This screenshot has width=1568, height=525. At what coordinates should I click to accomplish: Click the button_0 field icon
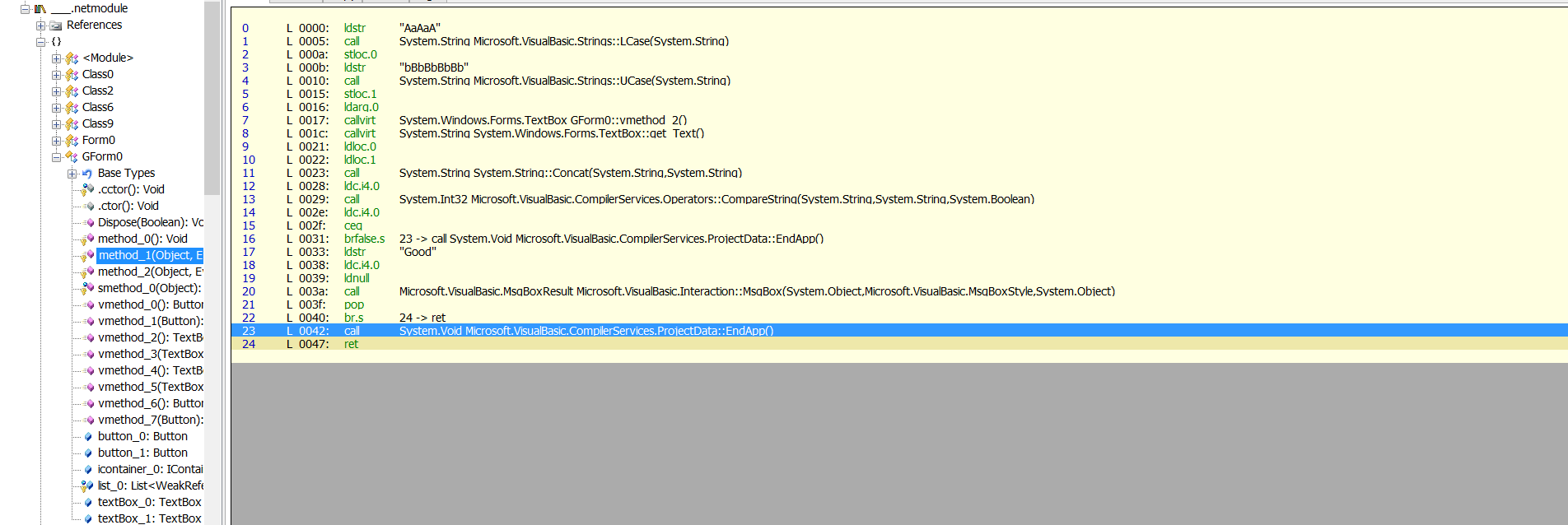[88, 437]
